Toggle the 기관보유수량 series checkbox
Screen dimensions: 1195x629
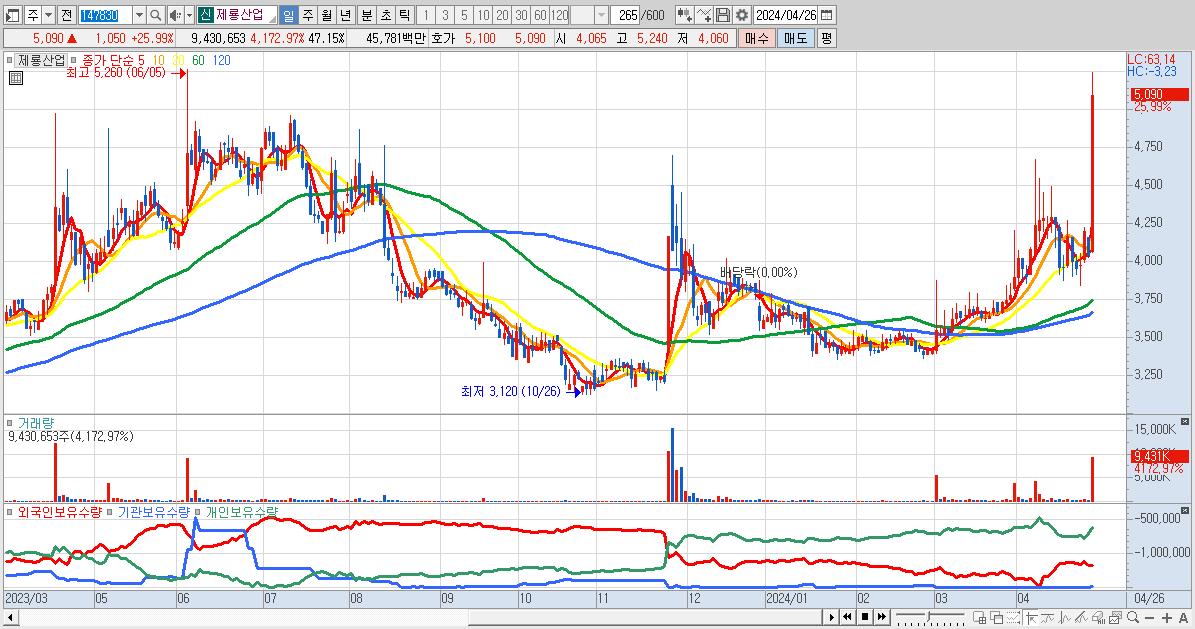(109, 512)
